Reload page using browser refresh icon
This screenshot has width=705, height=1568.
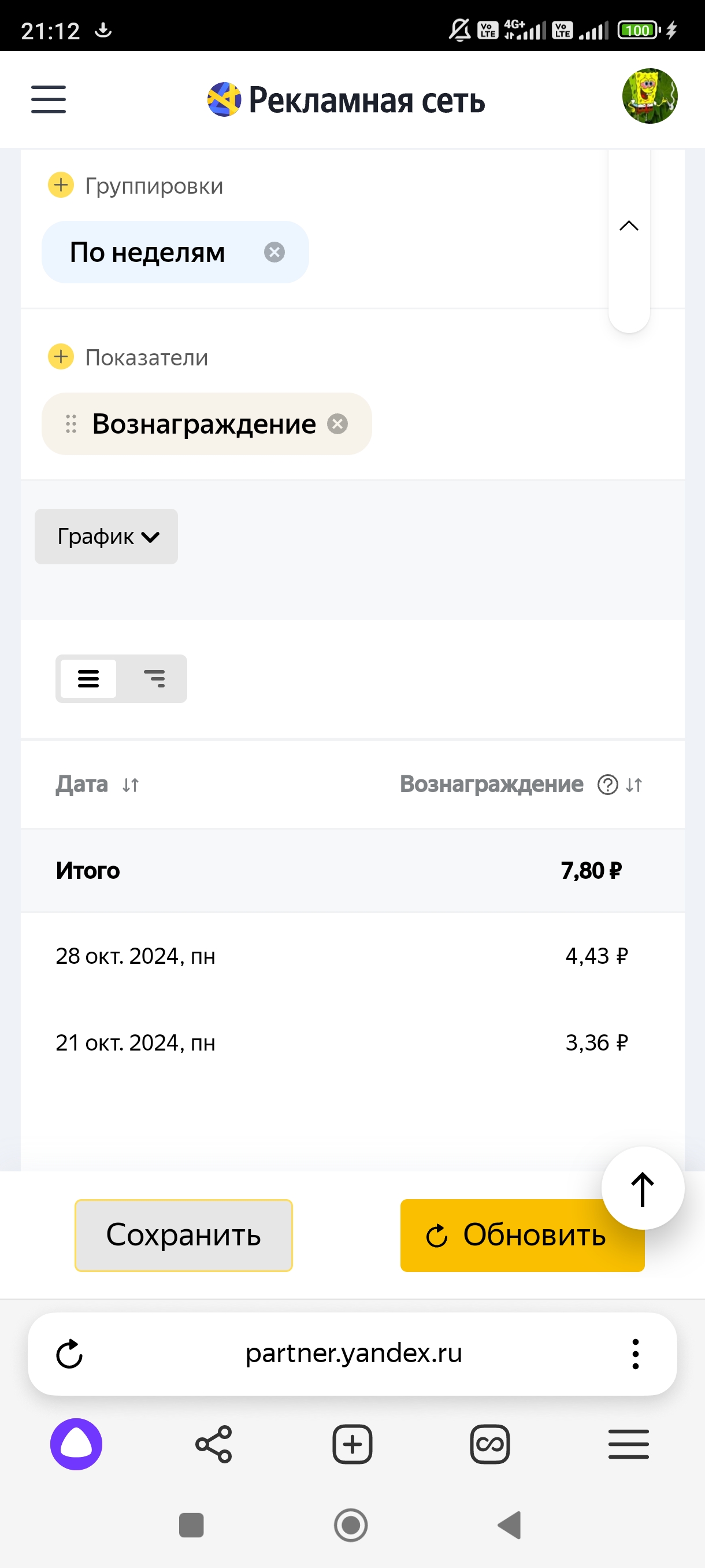[69, 1353]
